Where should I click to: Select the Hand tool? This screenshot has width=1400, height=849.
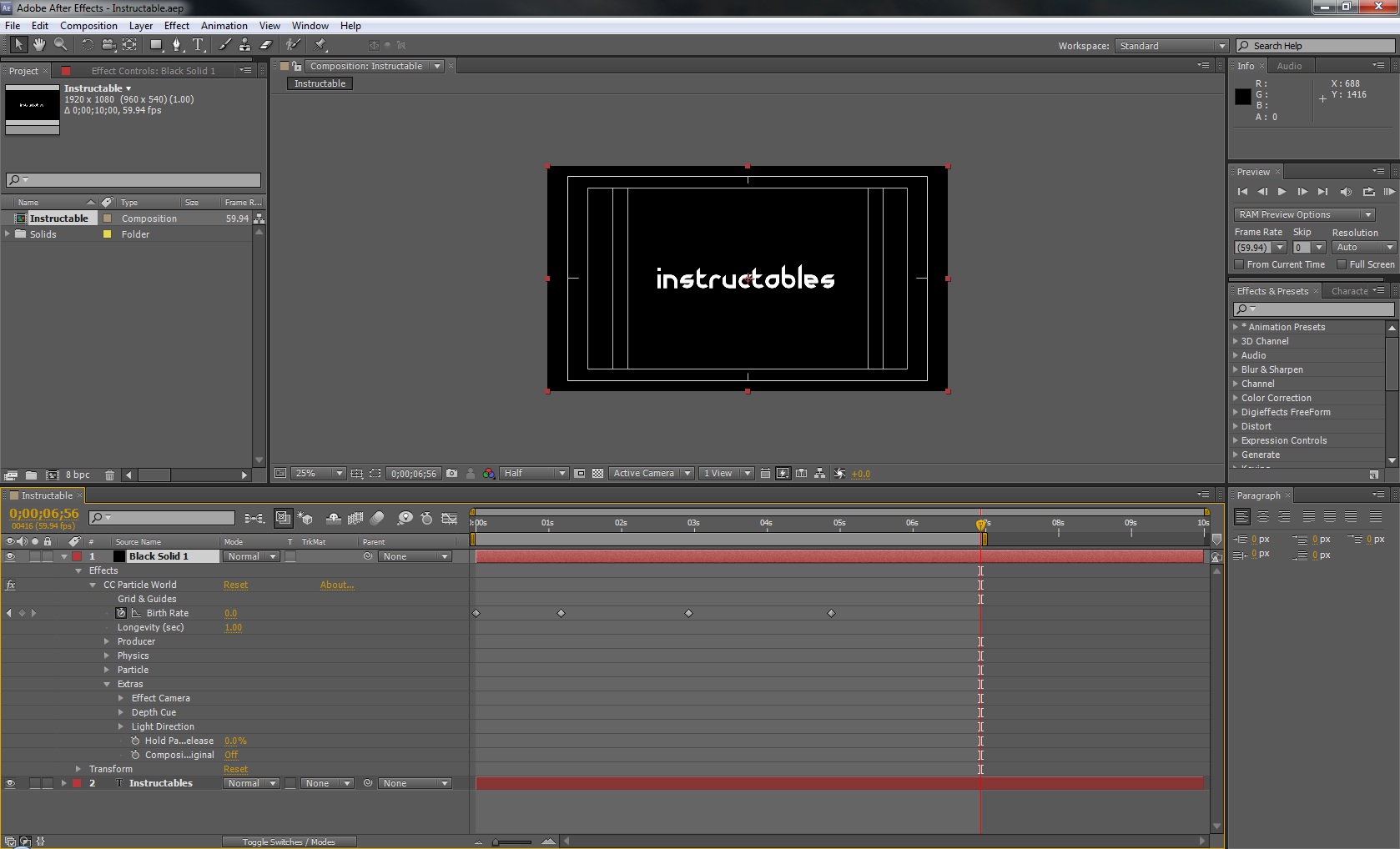(39, 45)
